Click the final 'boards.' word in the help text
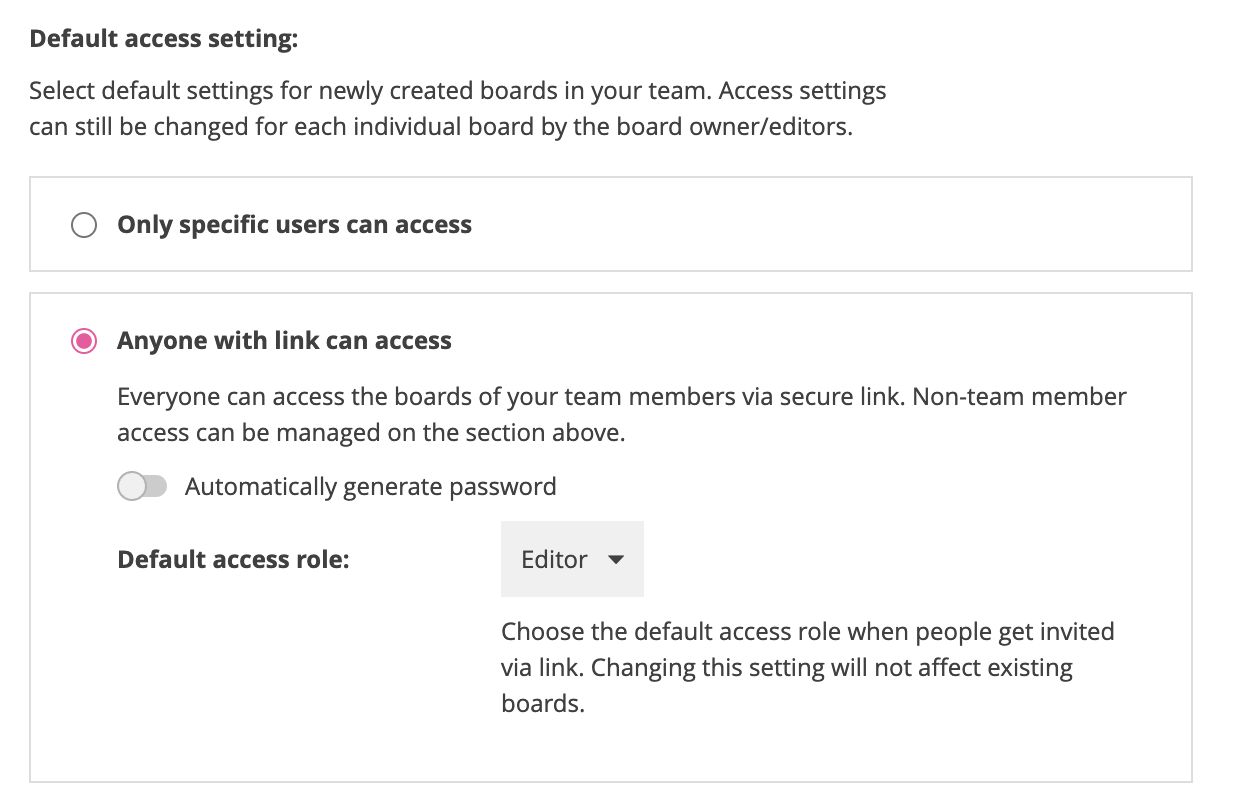Screen dimensions: 1239x807 pyautogui.click(x=542, y=704)
